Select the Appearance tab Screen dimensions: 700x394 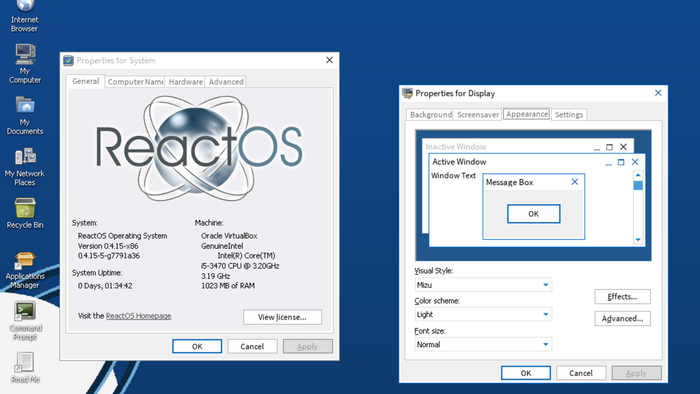pyautogui.click(x=527, y=114)
